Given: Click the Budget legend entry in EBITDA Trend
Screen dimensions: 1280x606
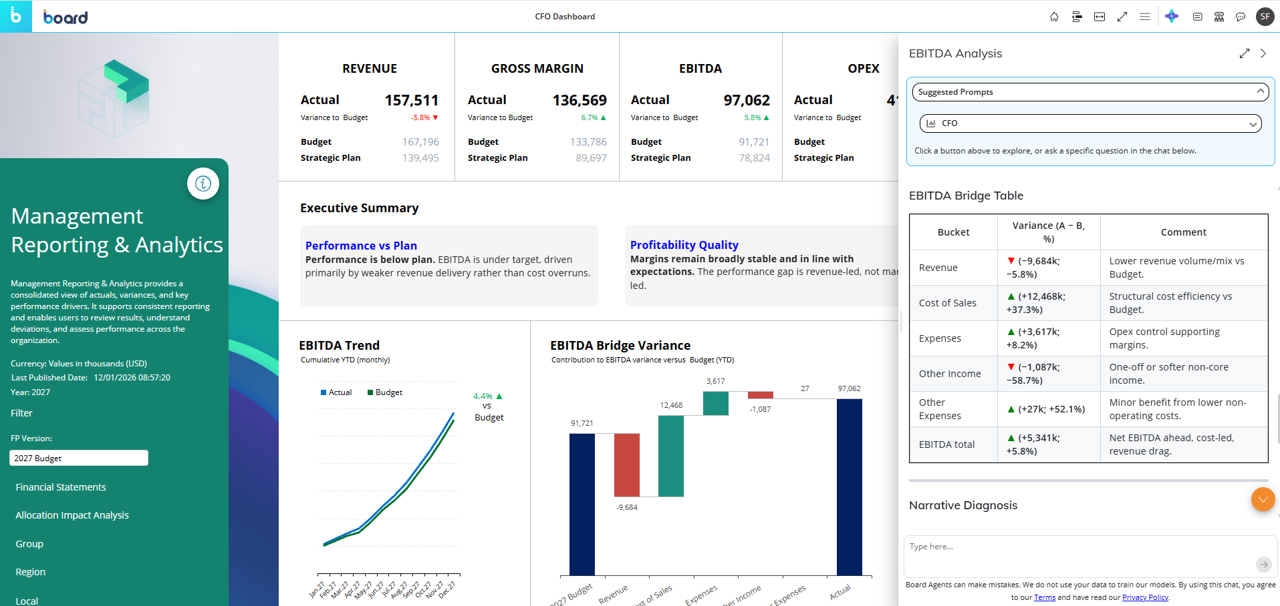Looking at the screenshot, I should pyautogui.click(x=385, y=393).
